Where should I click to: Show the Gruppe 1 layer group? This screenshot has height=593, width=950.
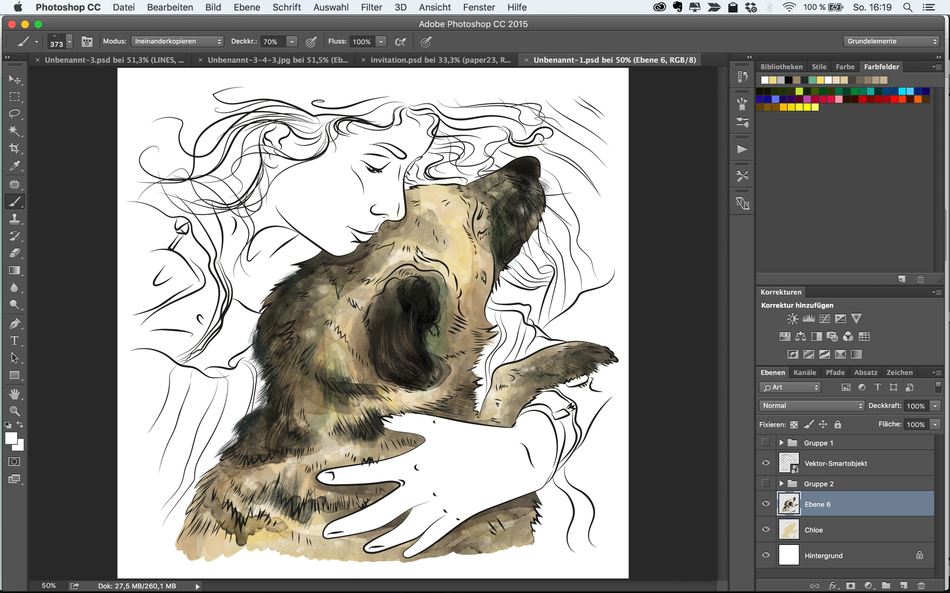pyautogui.click(x=766, y=443)
